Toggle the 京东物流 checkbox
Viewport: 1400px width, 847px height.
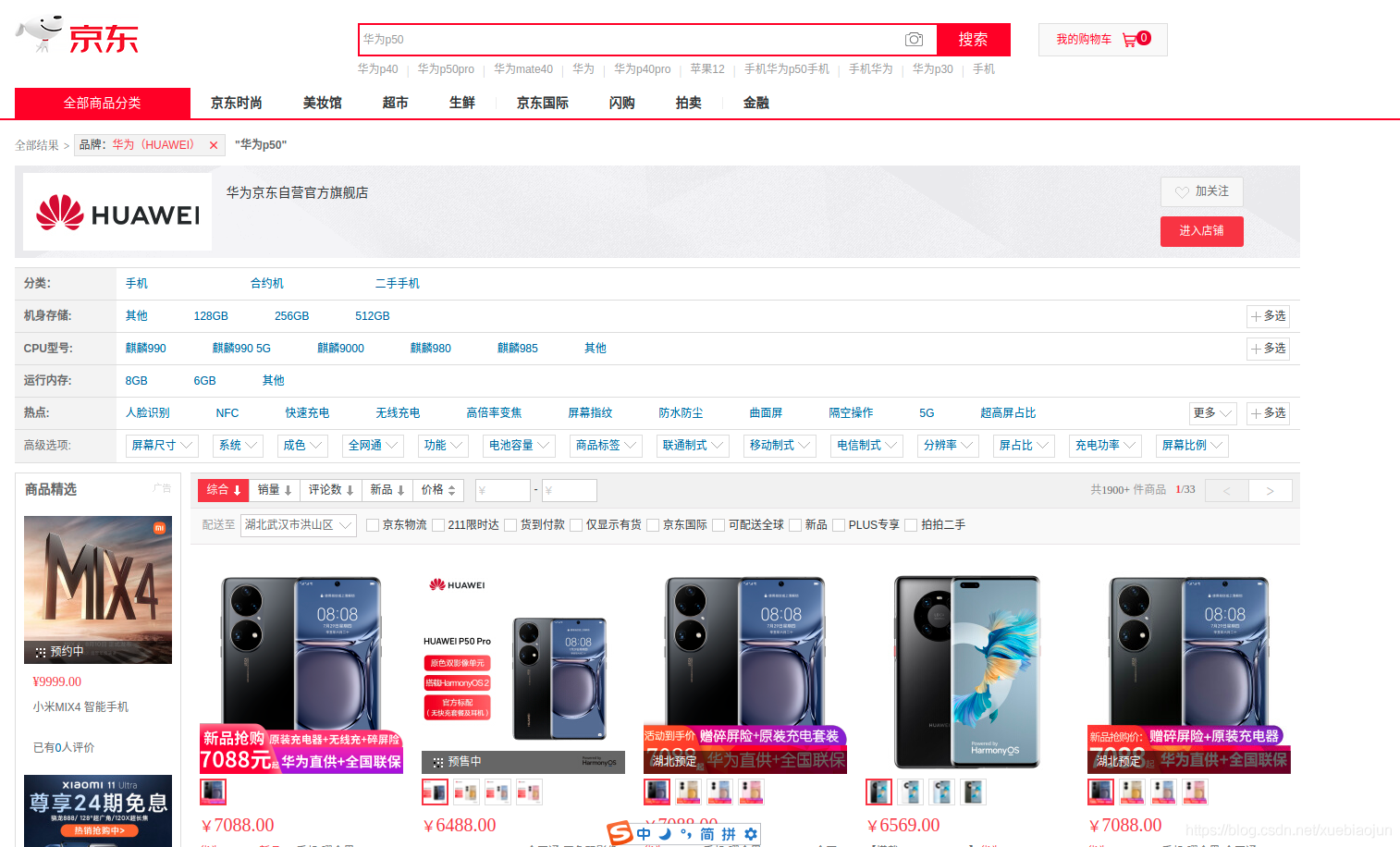tap(373, 525)
